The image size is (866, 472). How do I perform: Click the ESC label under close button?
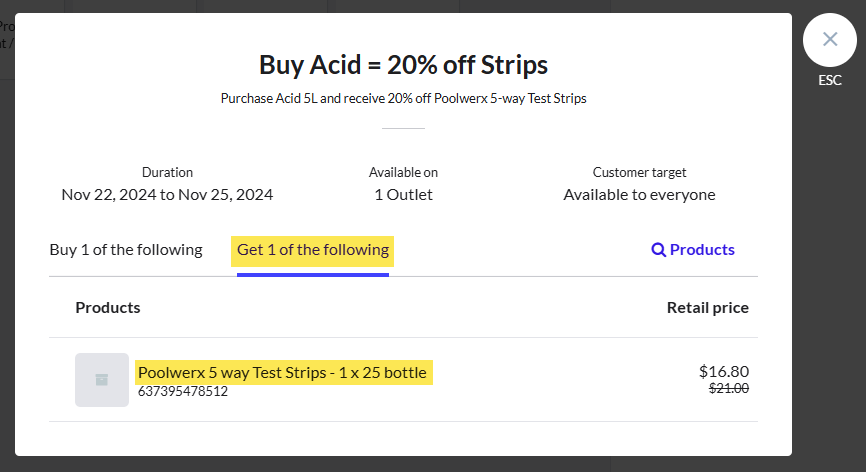coord(830,80)
